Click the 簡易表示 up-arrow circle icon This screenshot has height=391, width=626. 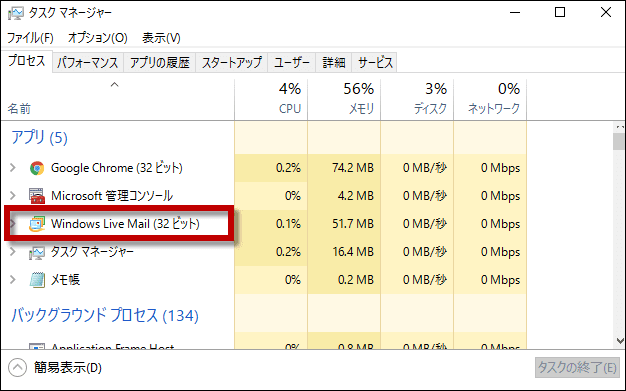point(17,367)
